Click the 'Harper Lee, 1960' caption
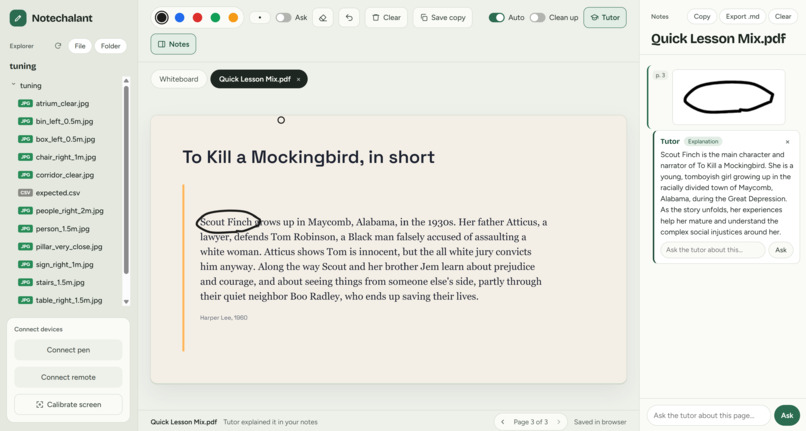Screen dimensions: 806x431 pos(224,318)
